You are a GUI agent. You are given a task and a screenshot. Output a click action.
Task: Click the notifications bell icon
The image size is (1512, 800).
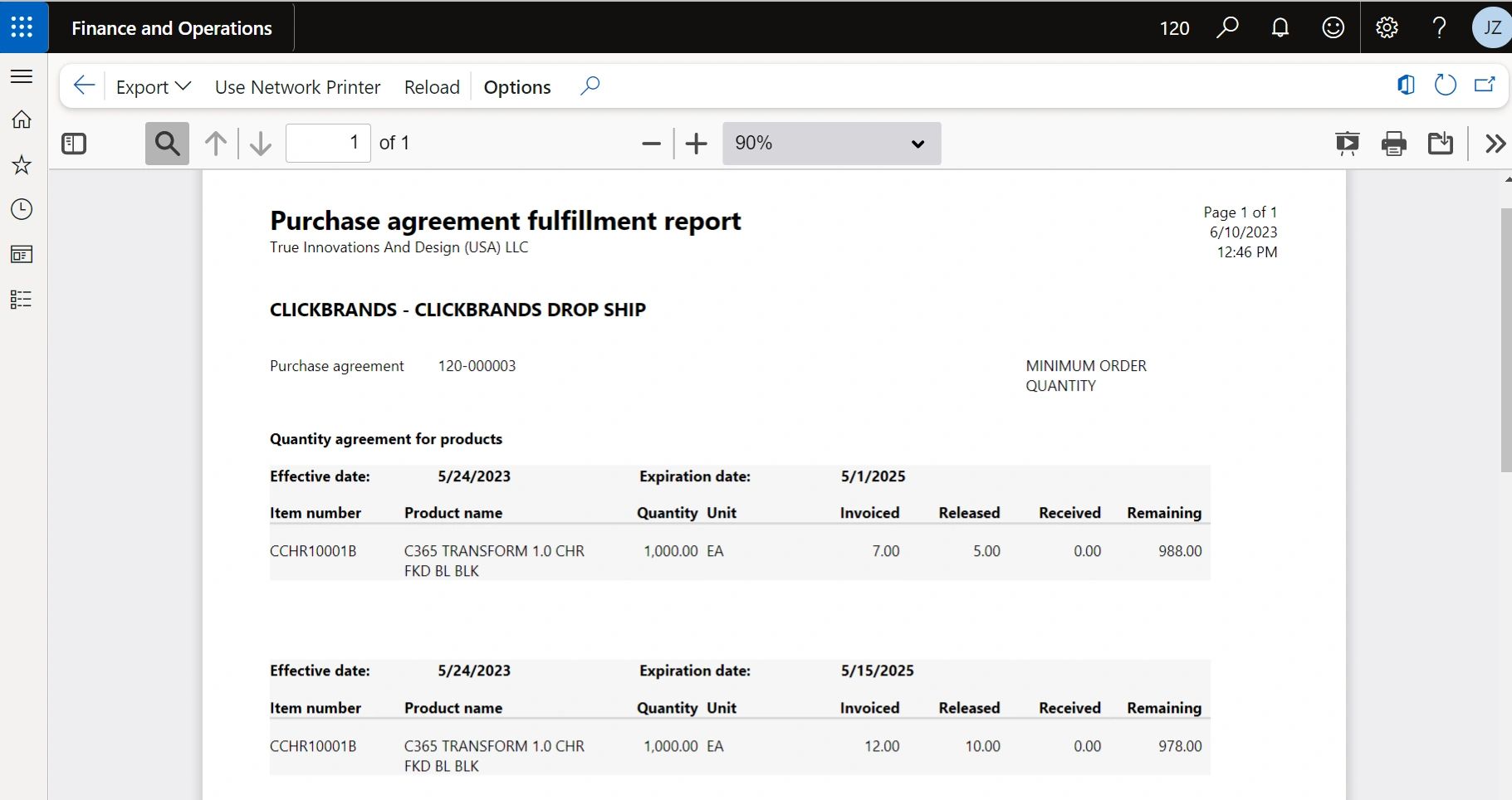[1280, 28]
